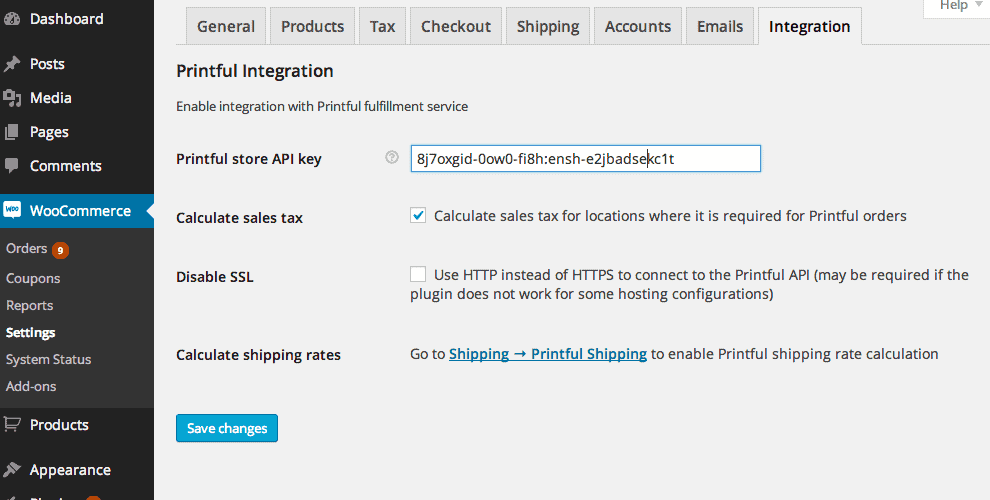Click the help tooltip icon beside API key

(392, 157)
